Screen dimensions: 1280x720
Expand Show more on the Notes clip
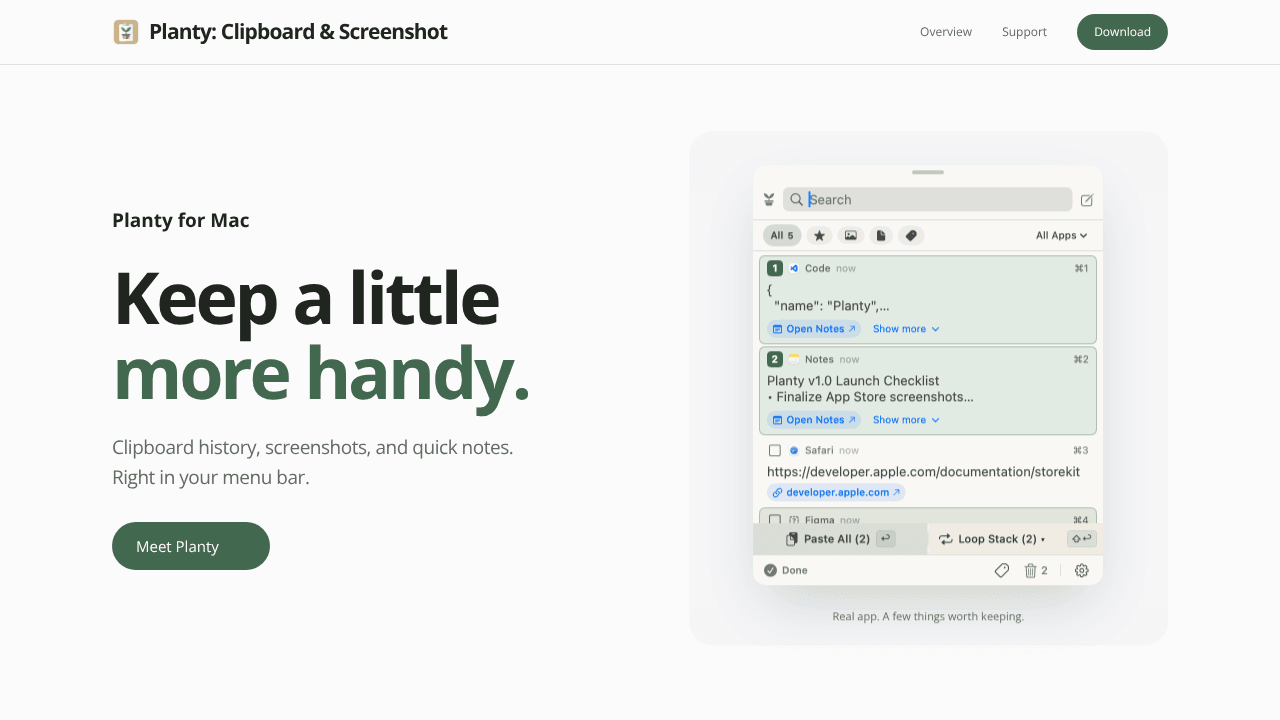(x=906, y=420)
